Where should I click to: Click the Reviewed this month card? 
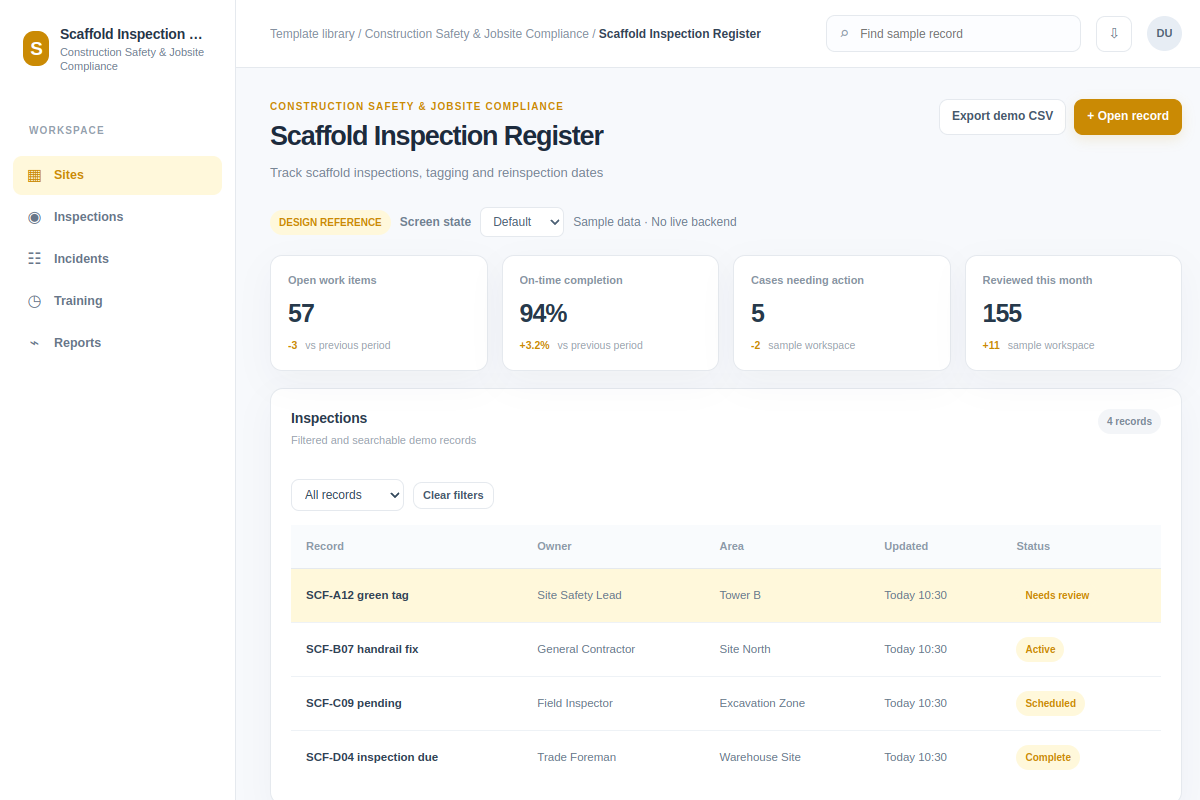pos(1073,313)
